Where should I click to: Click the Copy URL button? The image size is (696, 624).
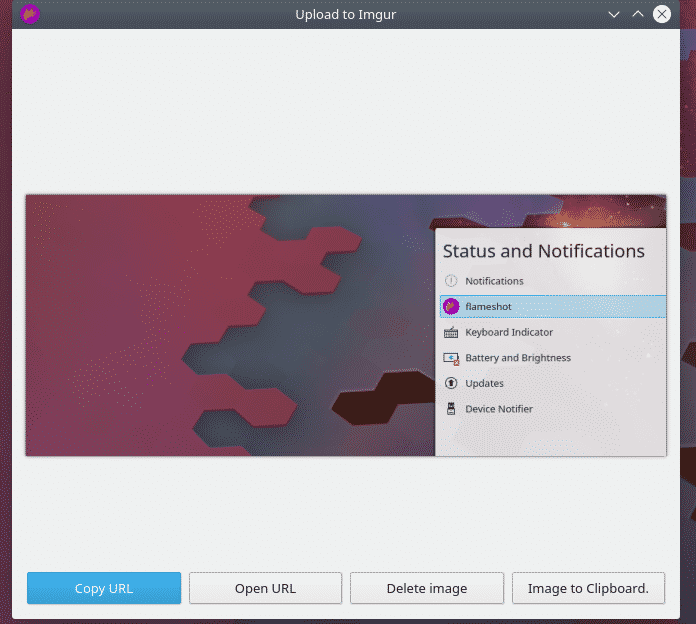coord(104,588)
